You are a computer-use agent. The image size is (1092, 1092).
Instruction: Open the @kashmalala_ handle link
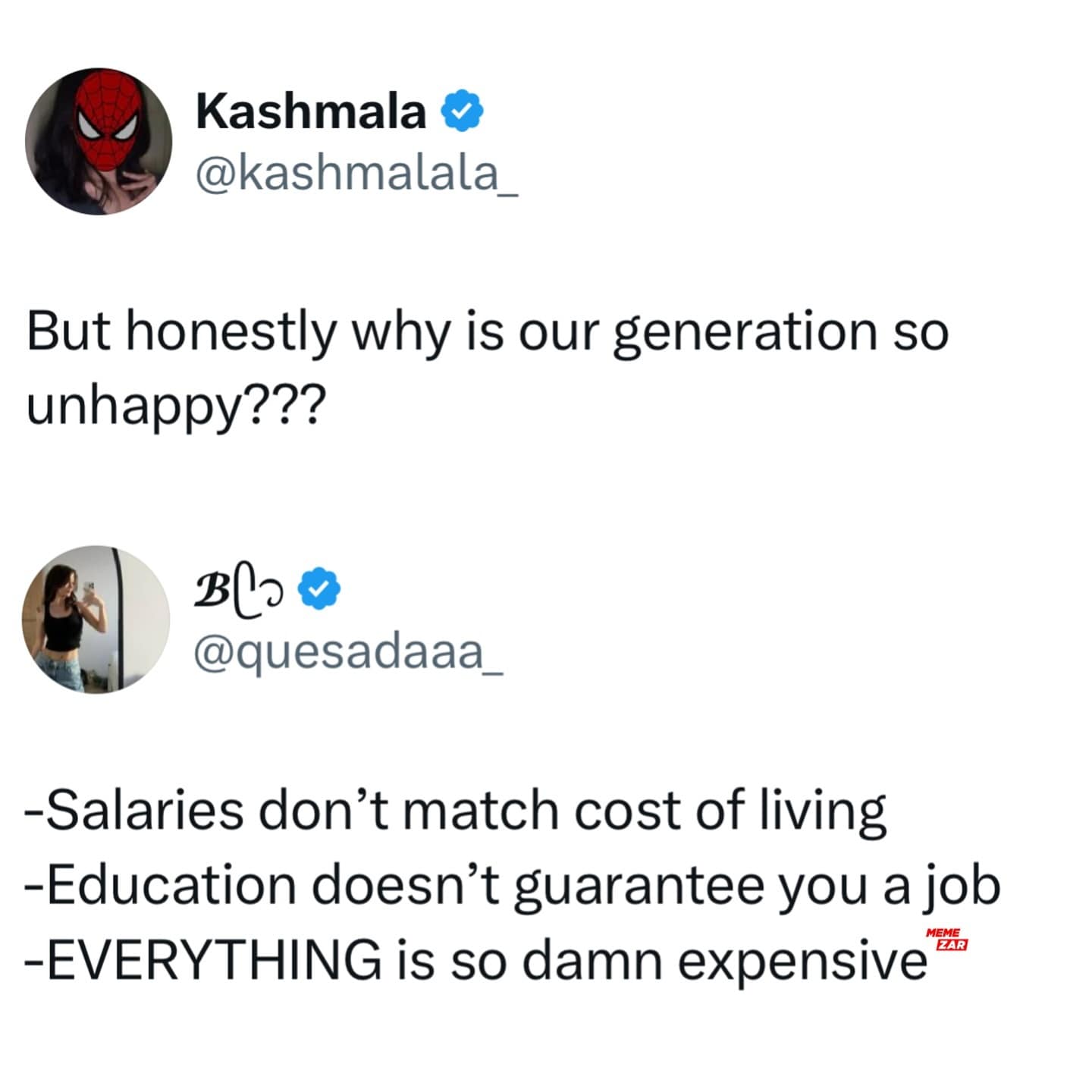coord(356,174)
